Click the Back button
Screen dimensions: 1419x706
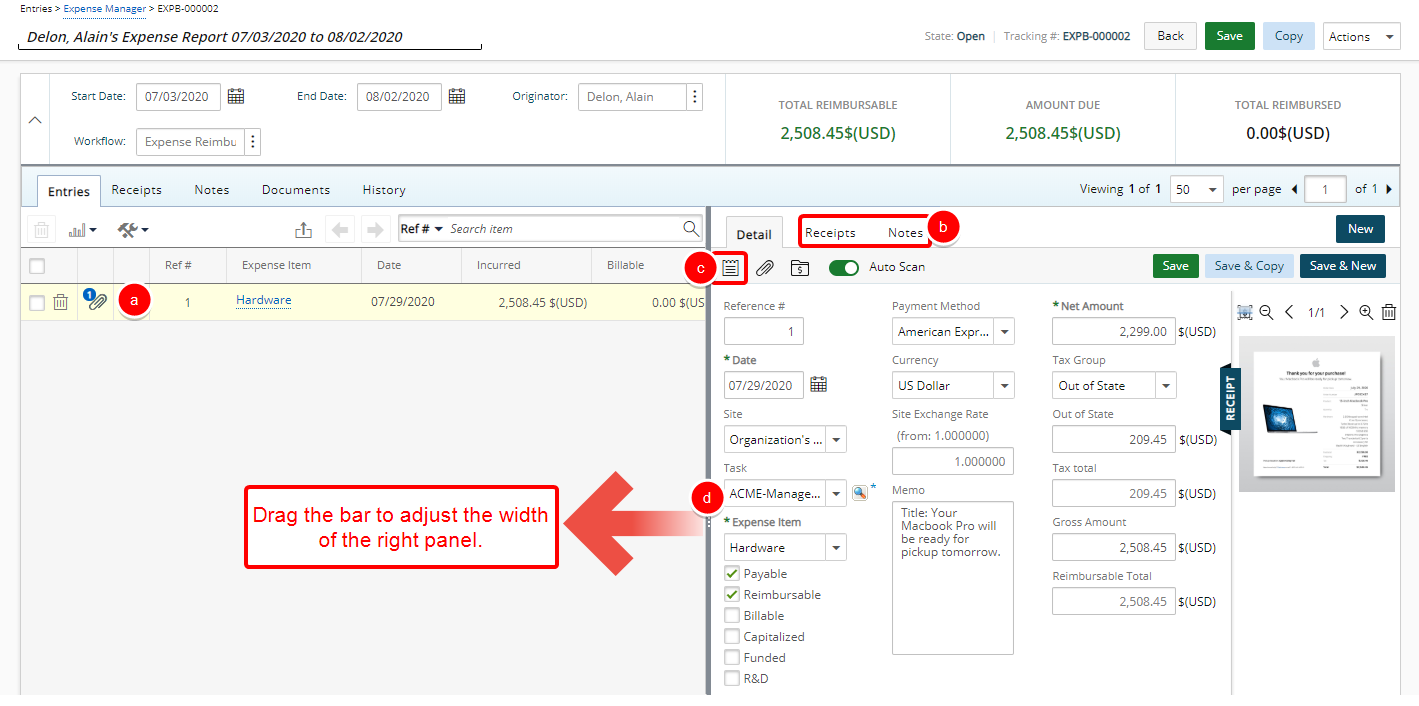pyautogui.click(x=1170, y=36)
